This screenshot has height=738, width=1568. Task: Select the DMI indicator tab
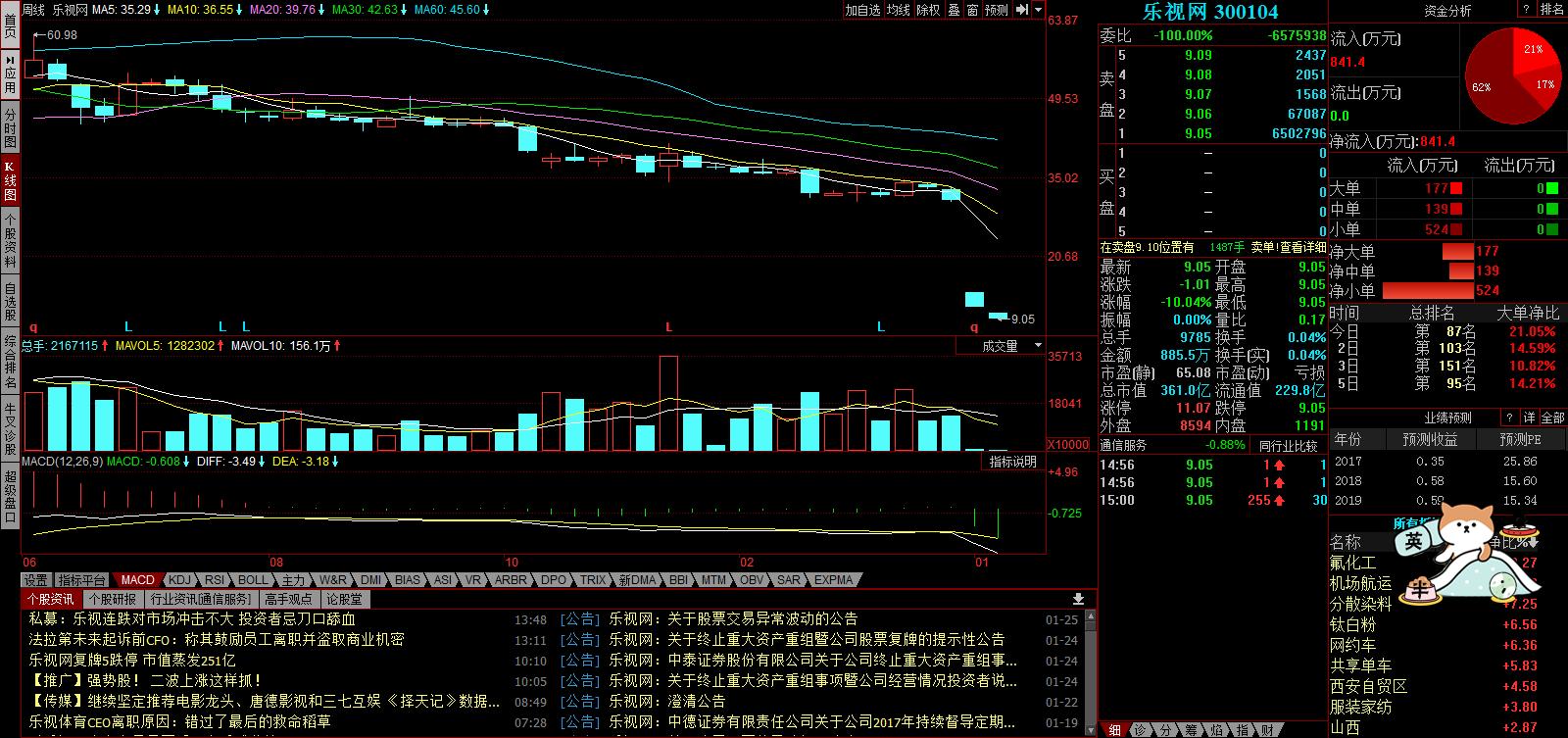click(x=370, y=580)
